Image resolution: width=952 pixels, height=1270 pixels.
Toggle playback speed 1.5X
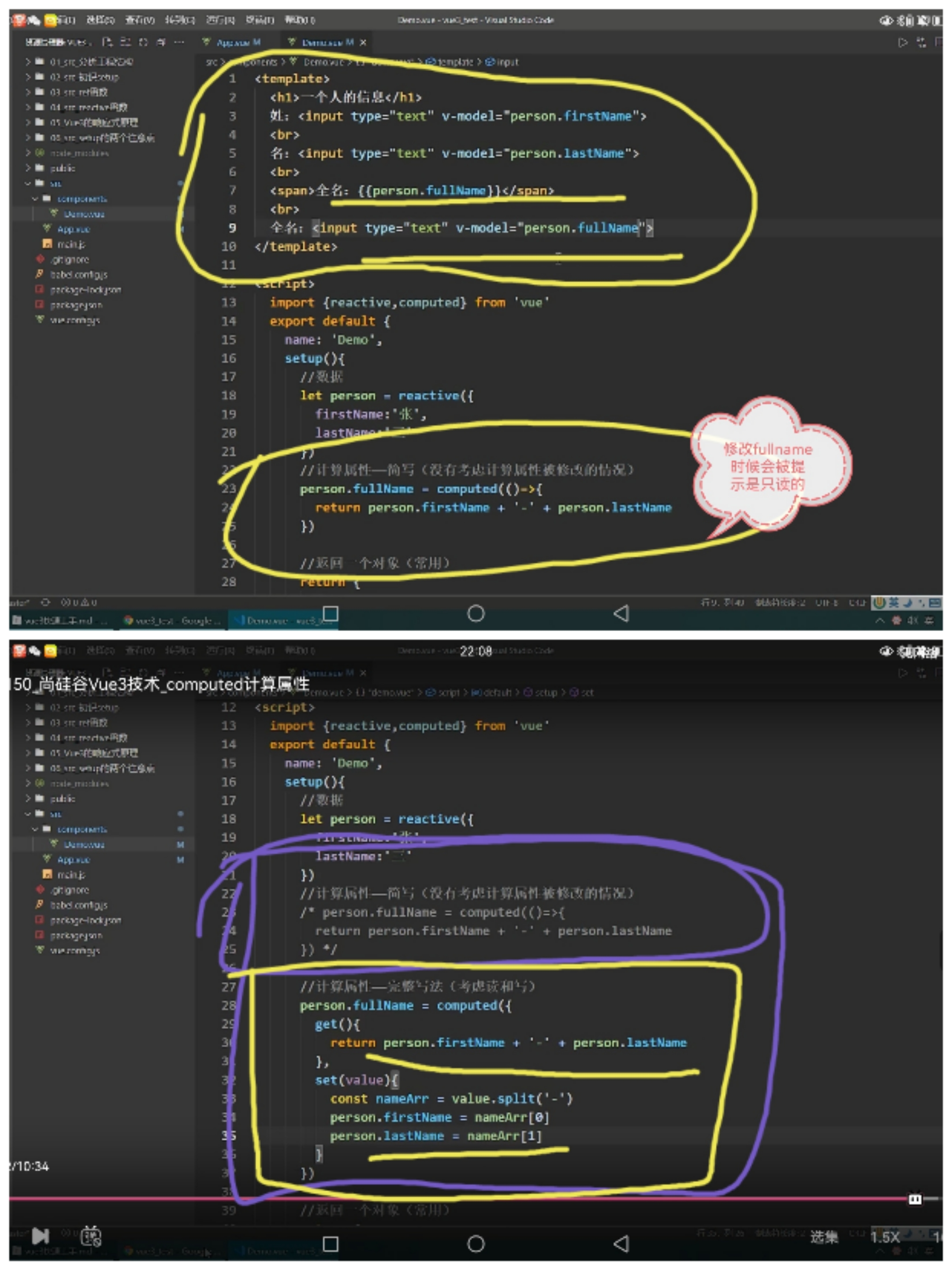pos(885,1237)
